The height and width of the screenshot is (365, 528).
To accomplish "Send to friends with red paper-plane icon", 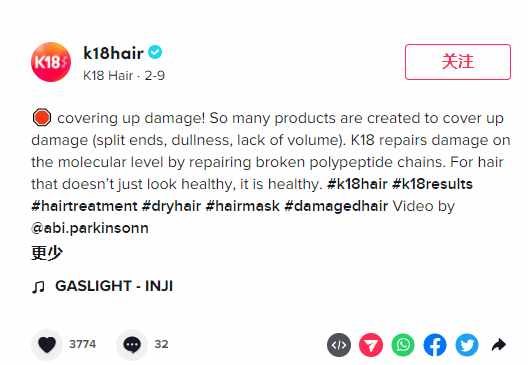I will (371, 345).
